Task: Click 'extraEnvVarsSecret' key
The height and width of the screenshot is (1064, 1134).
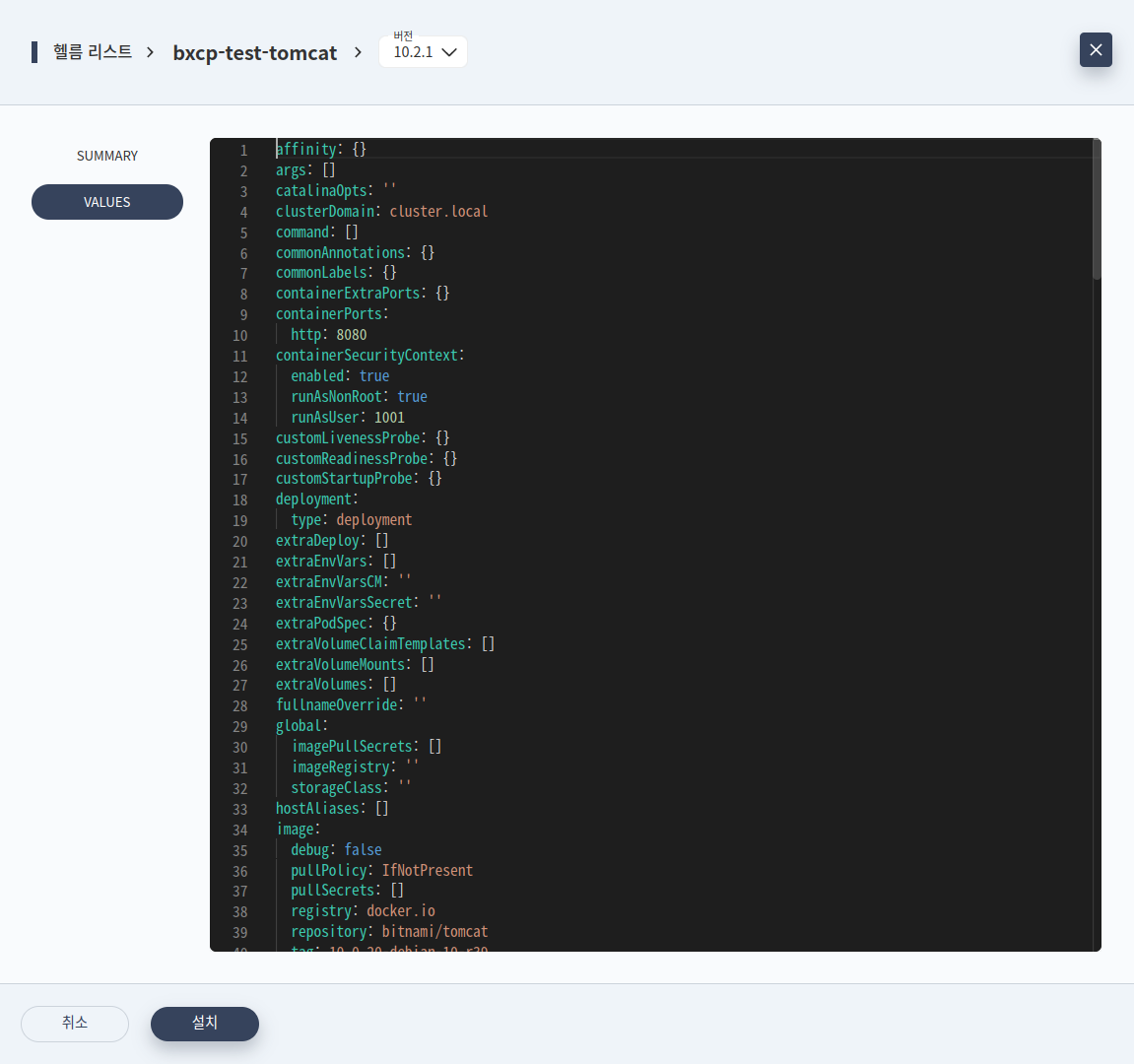Action: 344,603
